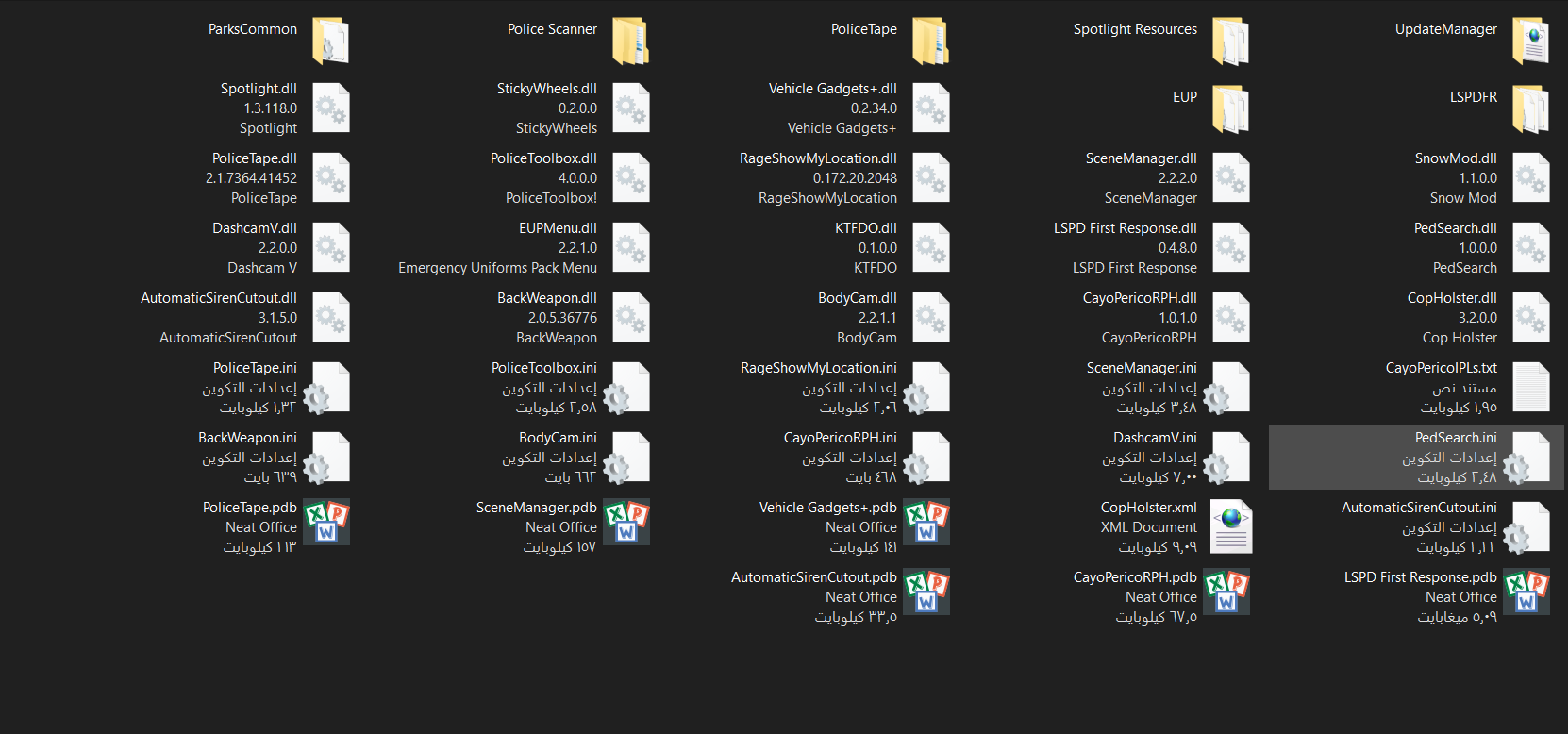This screenshot has width=1568, height=734.
Task: Select the SnowMod.dll file icon
Action: (x=1530, y=177)
